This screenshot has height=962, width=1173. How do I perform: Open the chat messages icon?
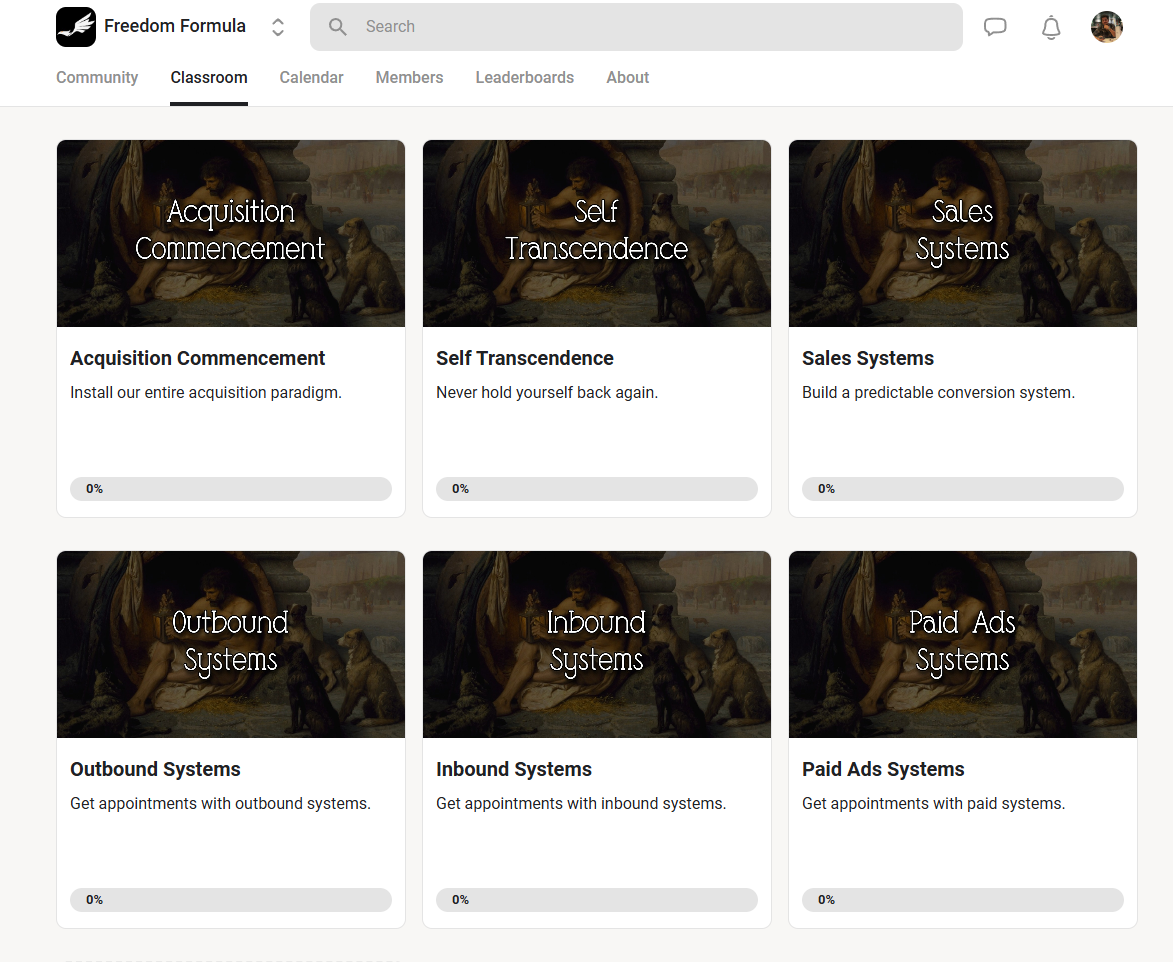pos(995,27)
